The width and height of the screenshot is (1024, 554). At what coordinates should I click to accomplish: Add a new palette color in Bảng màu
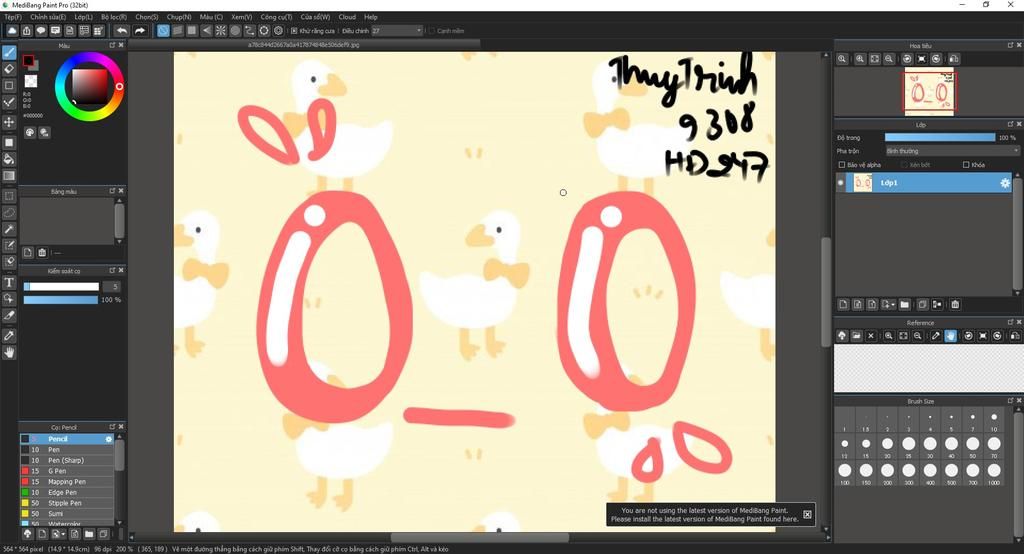[x=28, y=253]
